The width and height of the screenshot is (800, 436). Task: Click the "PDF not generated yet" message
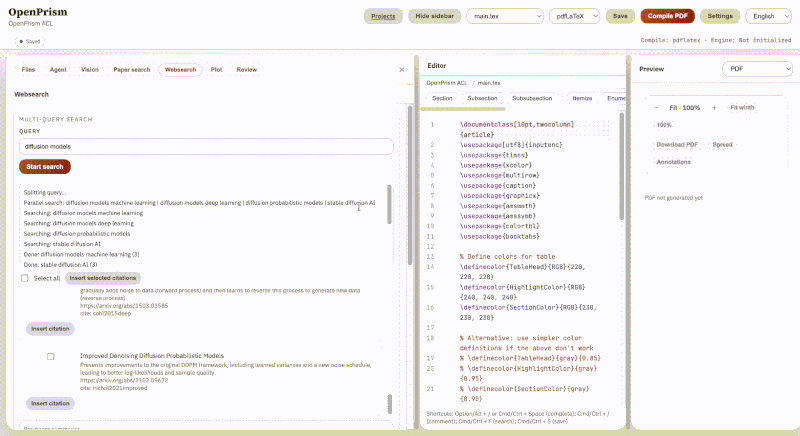tap(673, 198)
